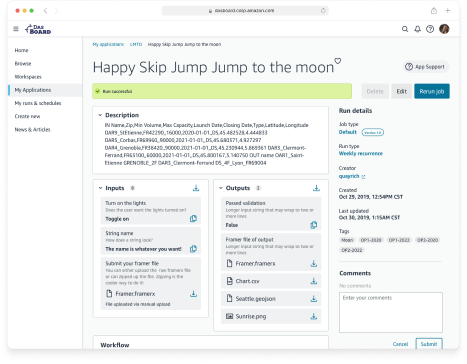The height and width of the screenshot is (364, 467).
Task: Click the browser address bar
Action: point(245,11)
